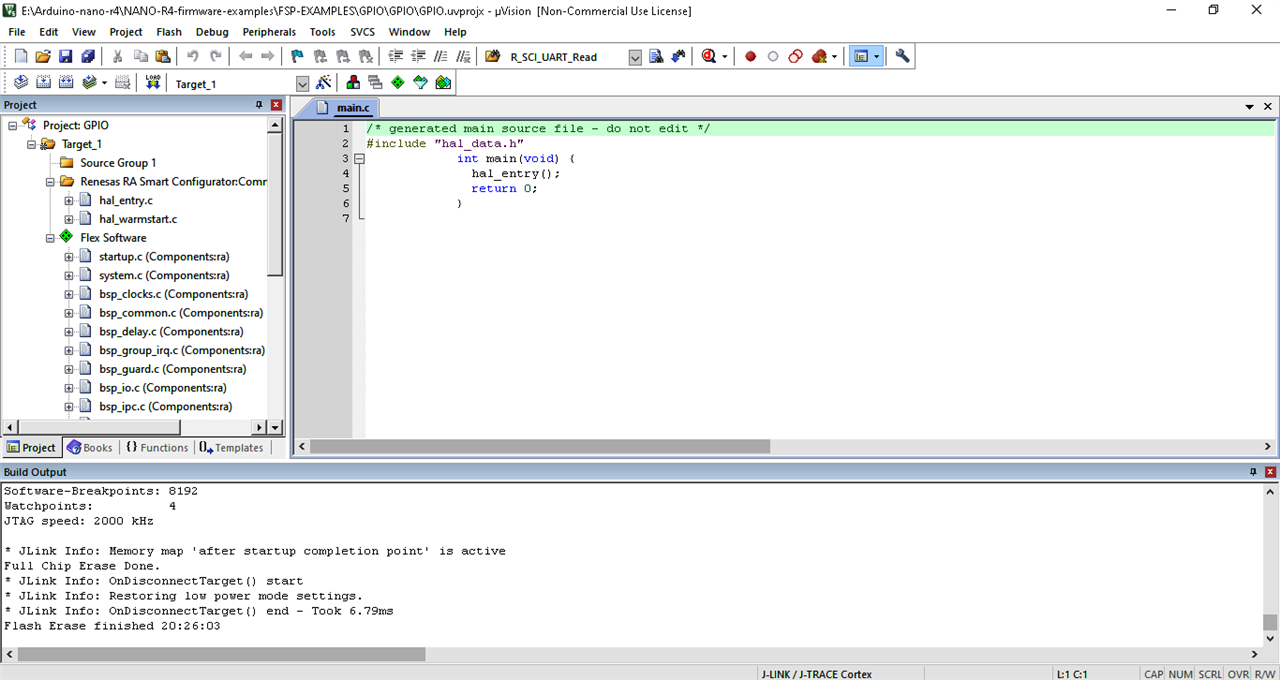Select startup.c in the project tree
This screenshot has width=1280, height=680.
click(x=164, y=257)
